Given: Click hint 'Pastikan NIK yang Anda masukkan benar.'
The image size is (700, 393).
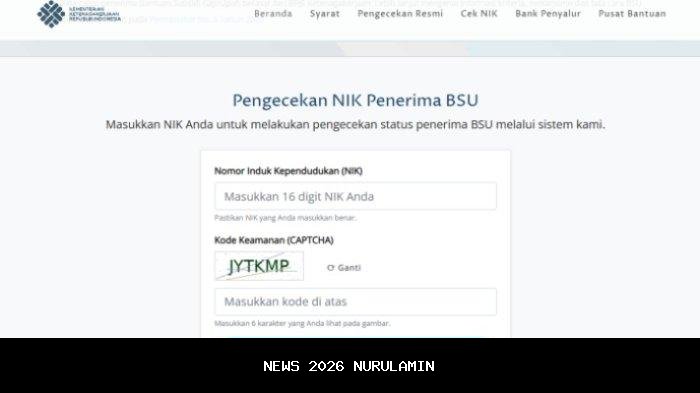Looking at the screenshot, I should click(285, 218).
